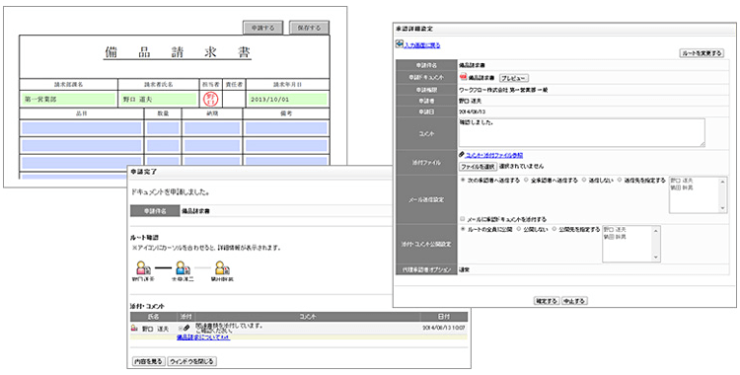Select radio 全承認者へ送信する
Screen dimensions: 740x375
click(x=527, y=180)
